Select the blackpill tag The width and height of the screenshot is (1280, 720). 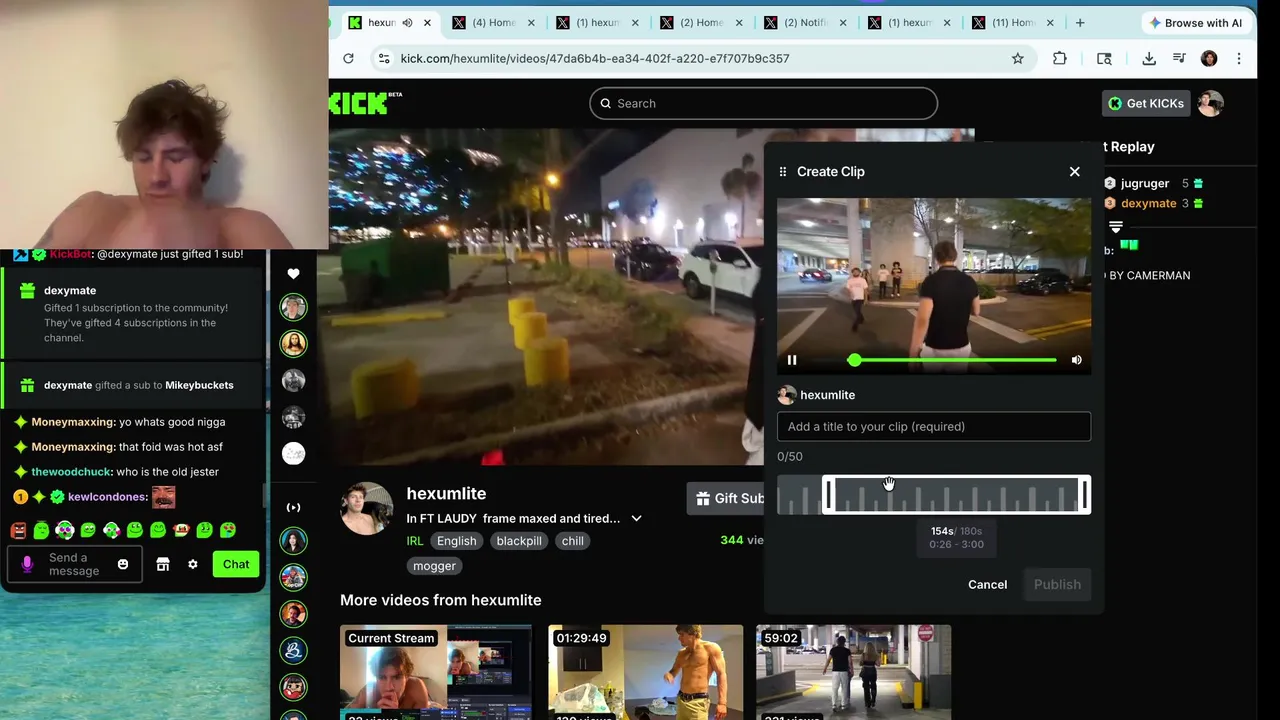click(x=519, y=541)
